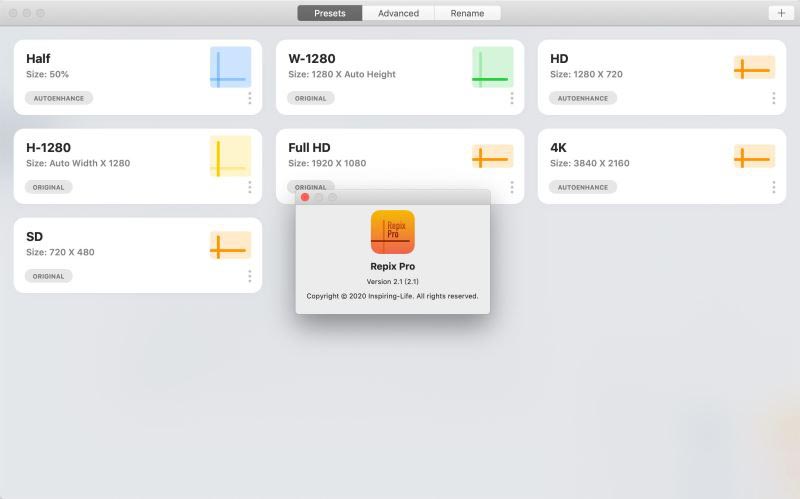This screenshot has height=499, width=800.
Task: Open the 4K preset options menu
Action: click(x=773, y=187)
